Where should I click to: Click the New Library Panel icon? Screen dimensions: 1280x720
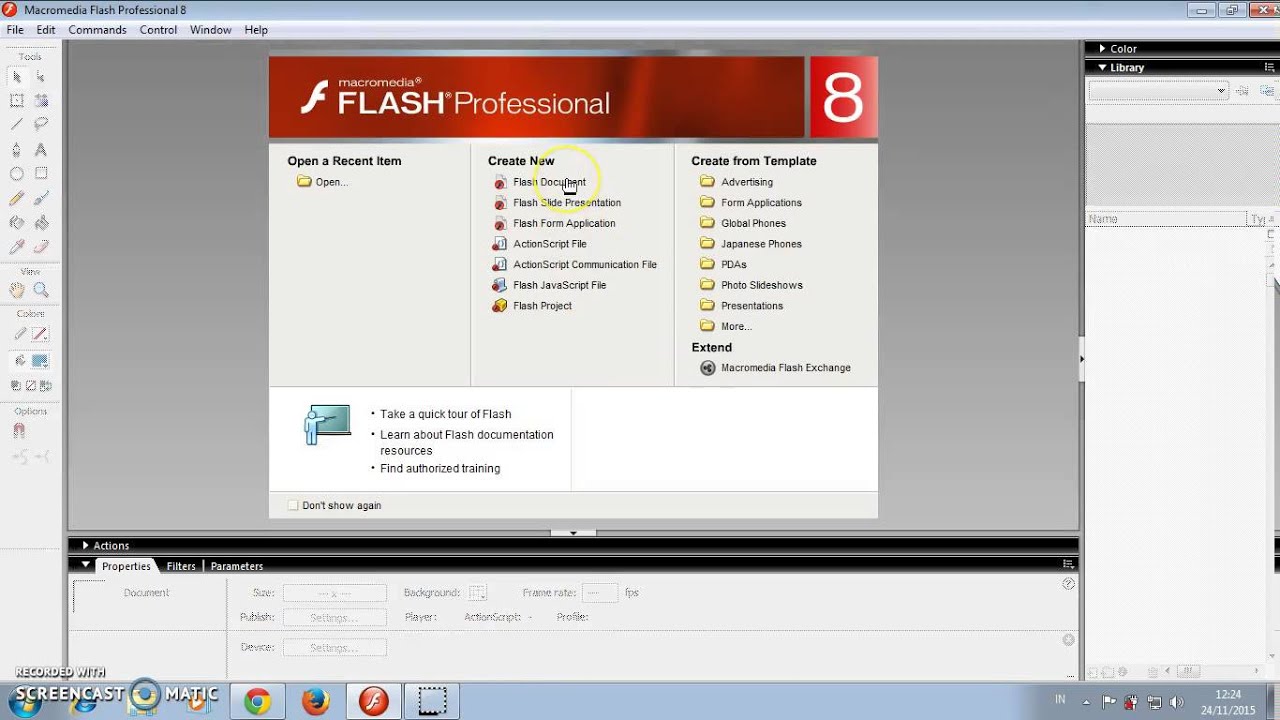tap(1267, 91)
